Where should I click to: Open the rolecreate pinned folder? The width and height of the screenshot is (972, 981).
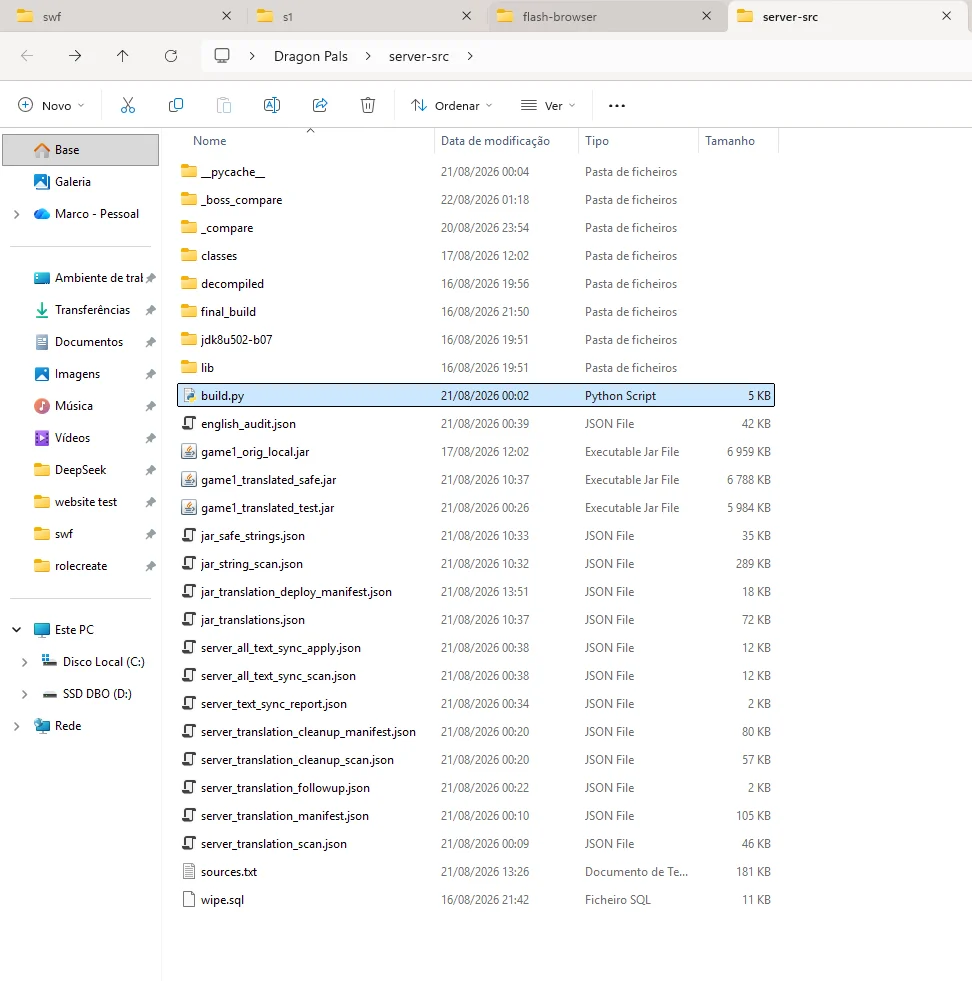(x=81, y=566)
